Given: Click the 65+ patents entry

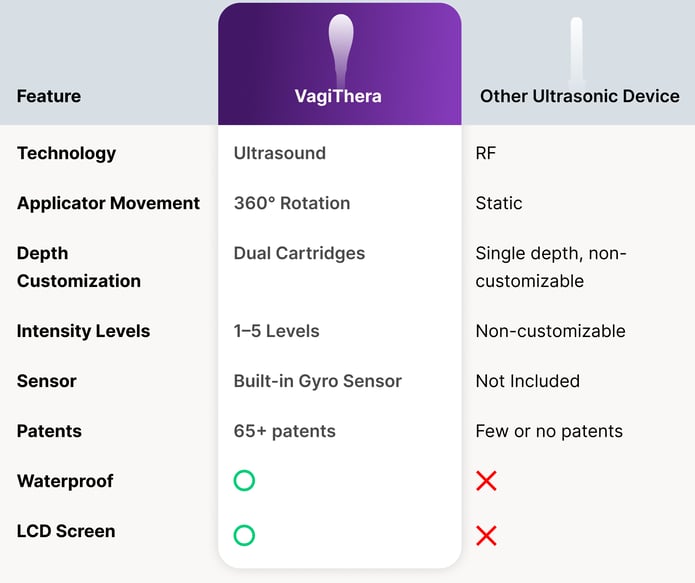Looking at the screenshot, I should 285,431.
